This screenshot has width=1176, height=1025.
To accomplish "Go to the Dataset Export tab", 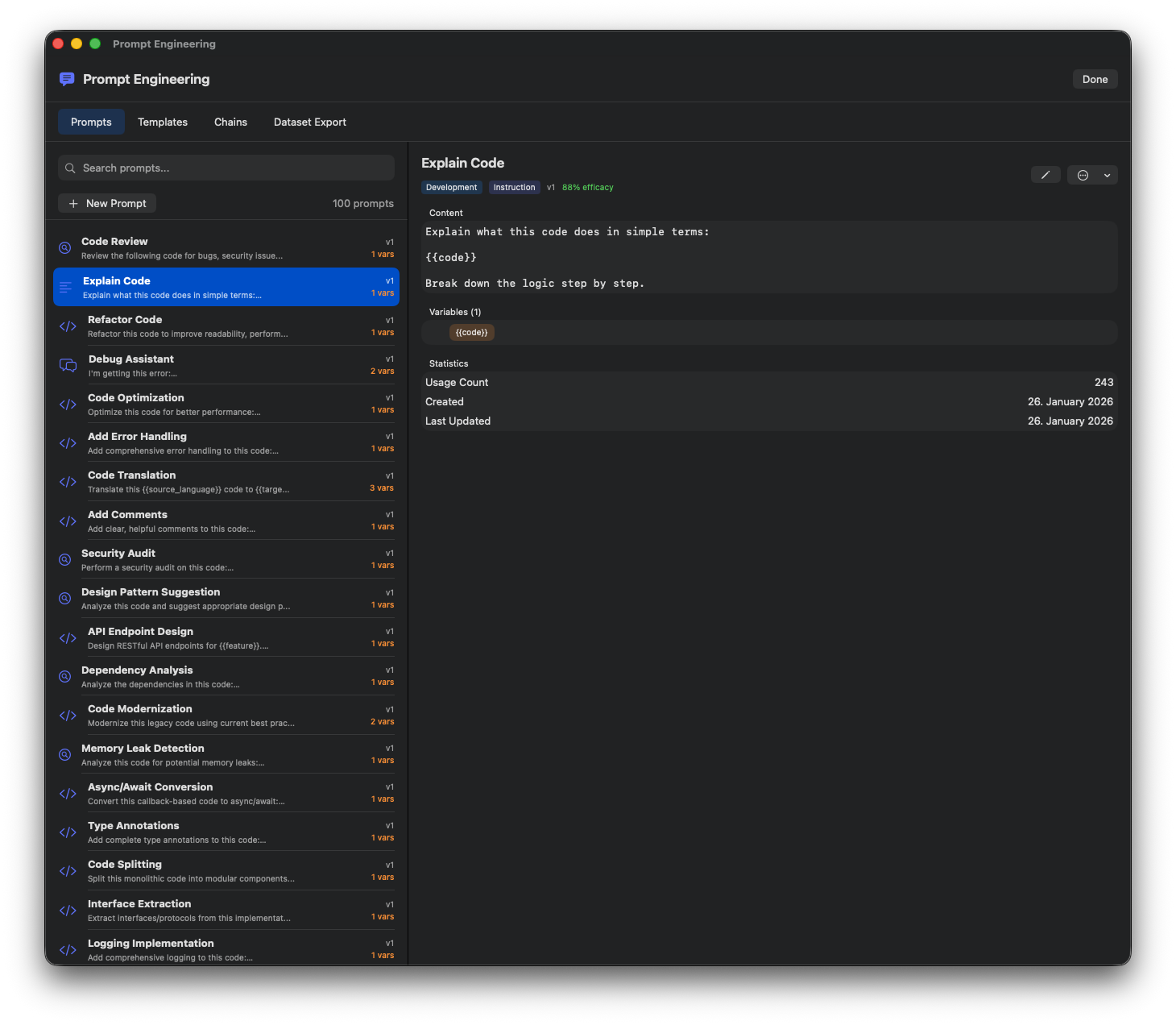I will (310, 122).
